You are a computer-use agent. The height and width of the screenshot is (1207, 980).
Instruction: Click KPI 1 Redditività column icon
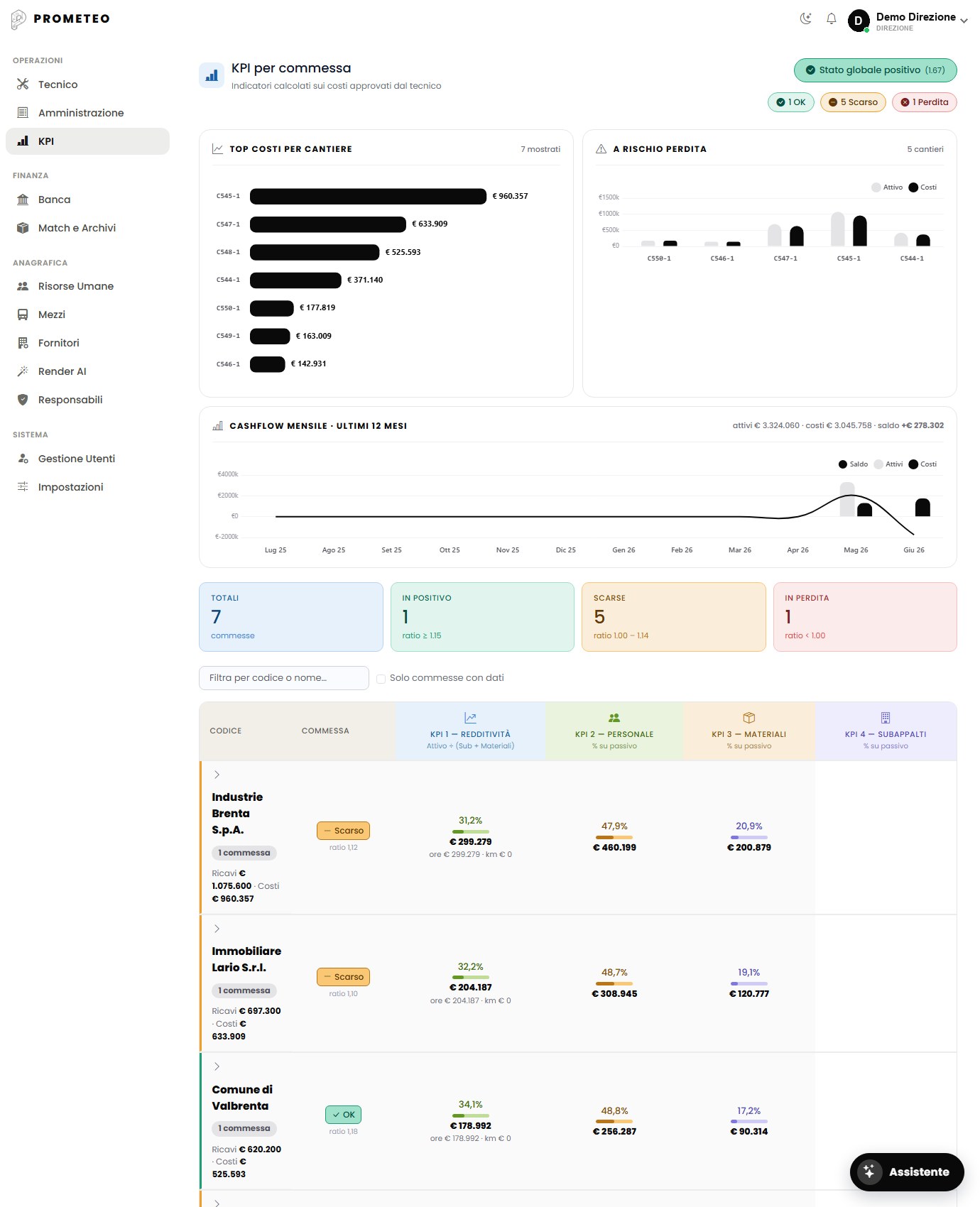pyautogui.click(x=470, y=718)
